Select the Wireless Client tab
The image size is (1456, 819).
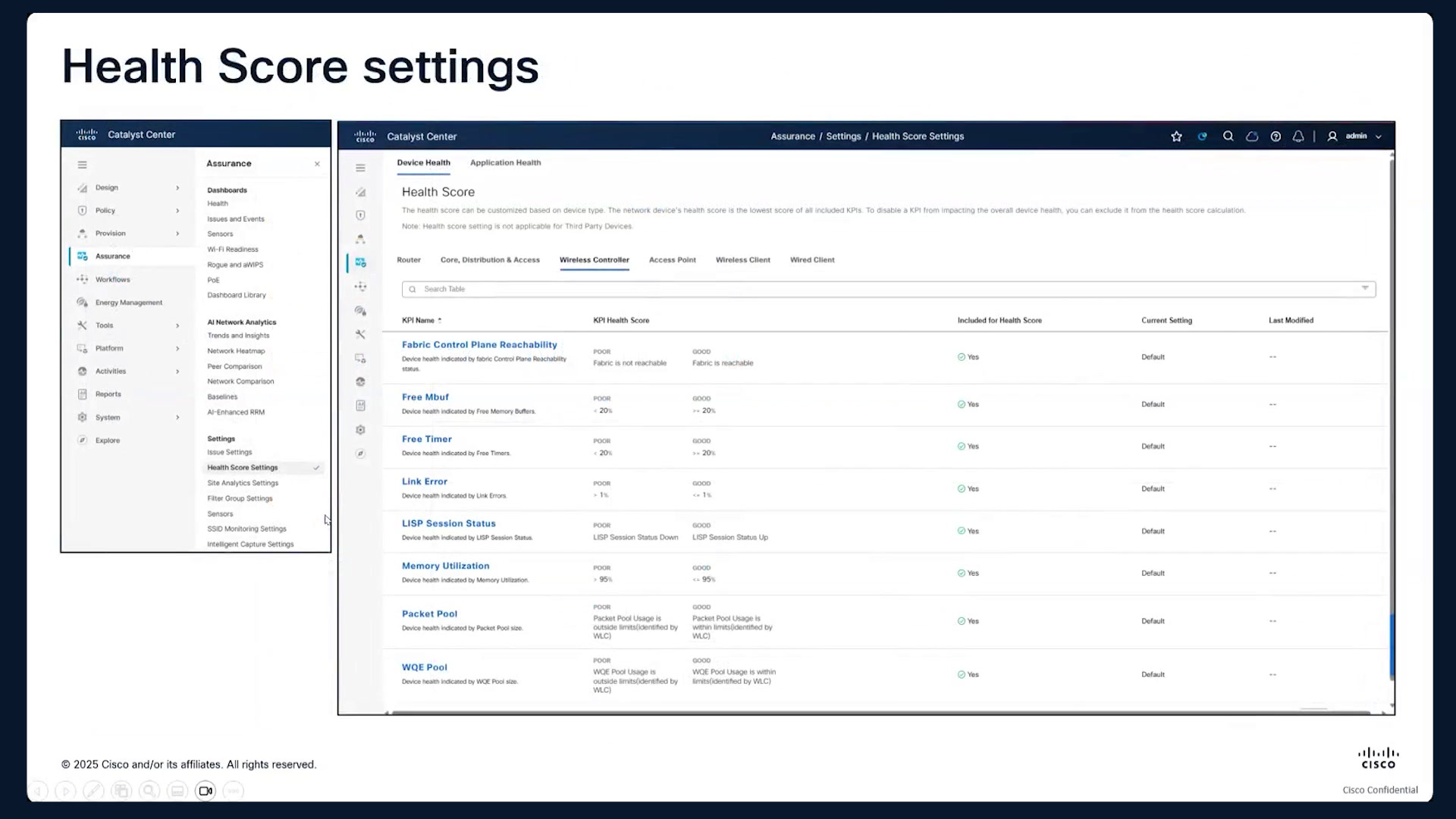click(742, 260)
